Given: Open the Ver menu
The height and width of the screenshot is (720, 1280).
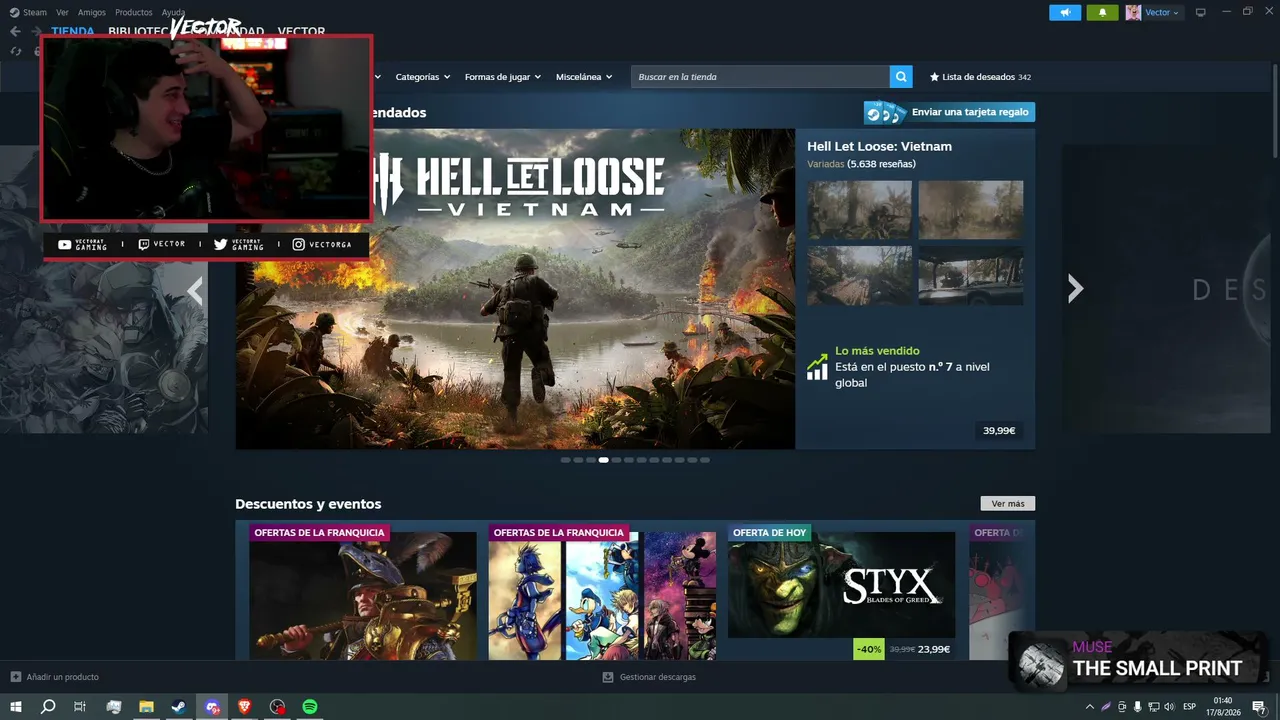Looking at the screenshot, I should 63,12.
